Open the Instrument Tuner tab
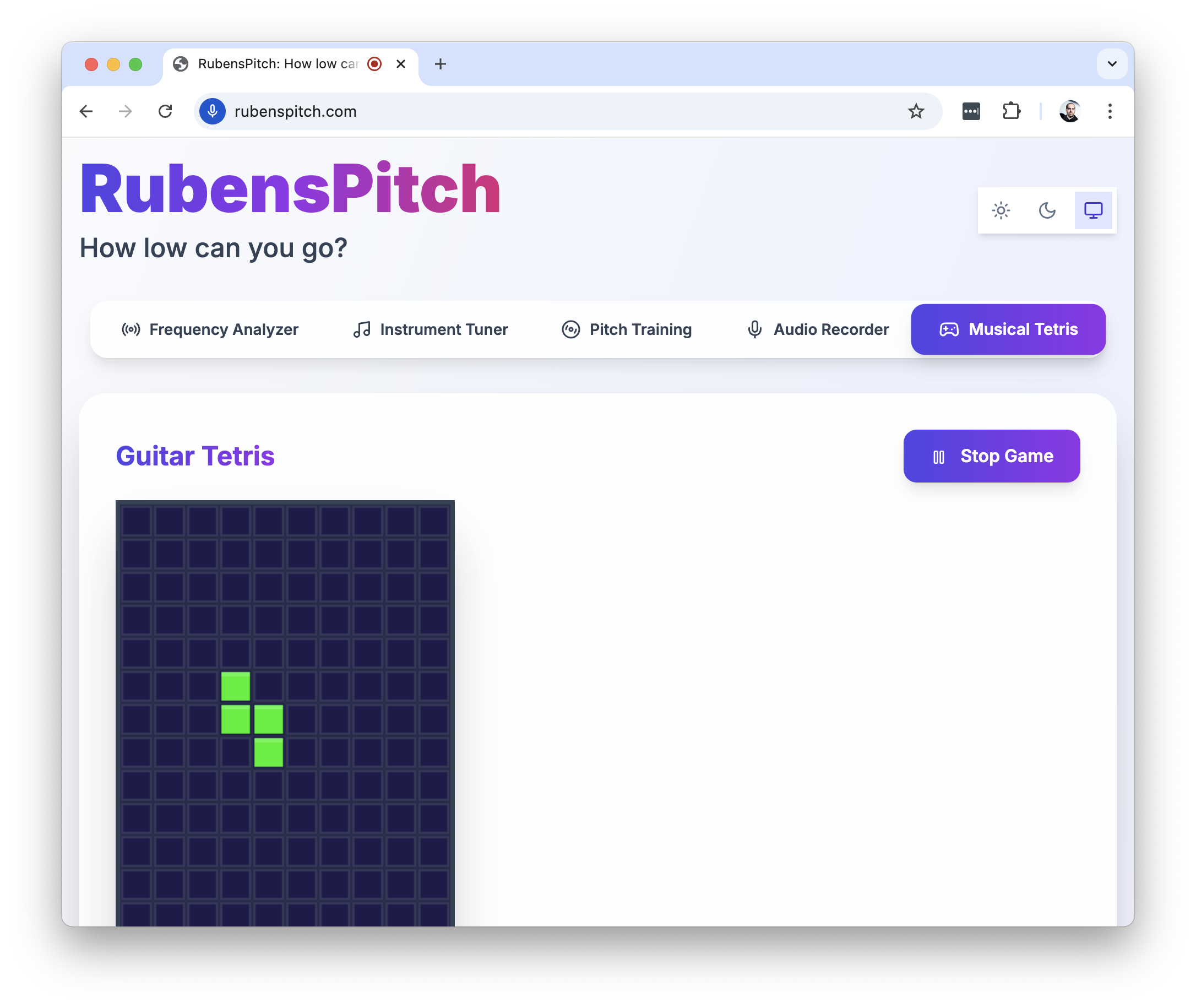Screen dimensions: 1196x1008 pos(431,330)
